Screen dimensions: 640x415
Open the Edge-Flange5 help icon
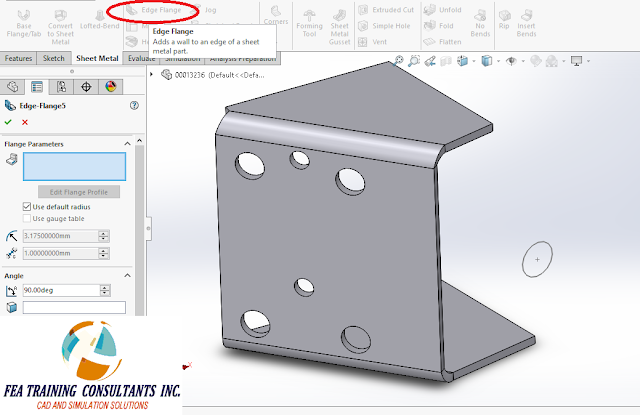click(x=134, y=106)
